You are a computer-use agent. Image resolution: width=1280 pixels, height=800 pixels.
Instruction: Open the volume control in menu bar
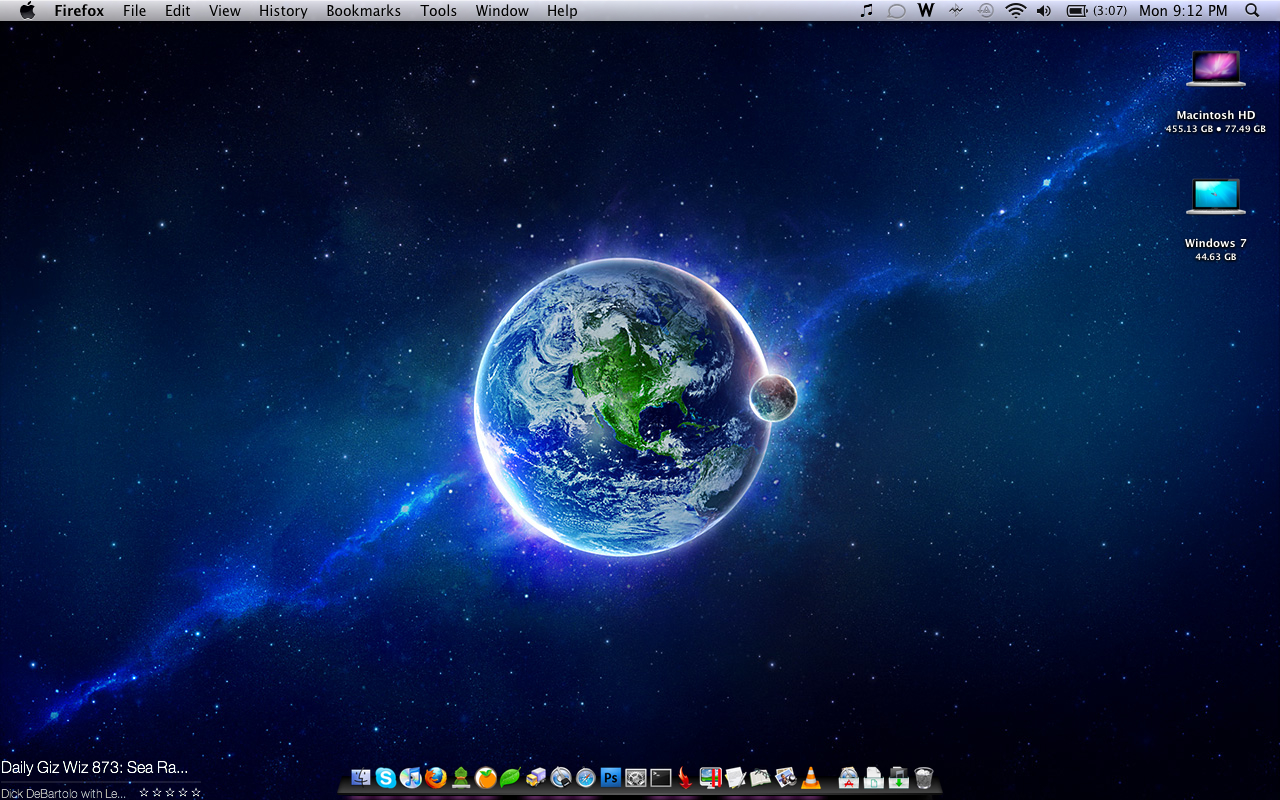(1044, 11)
